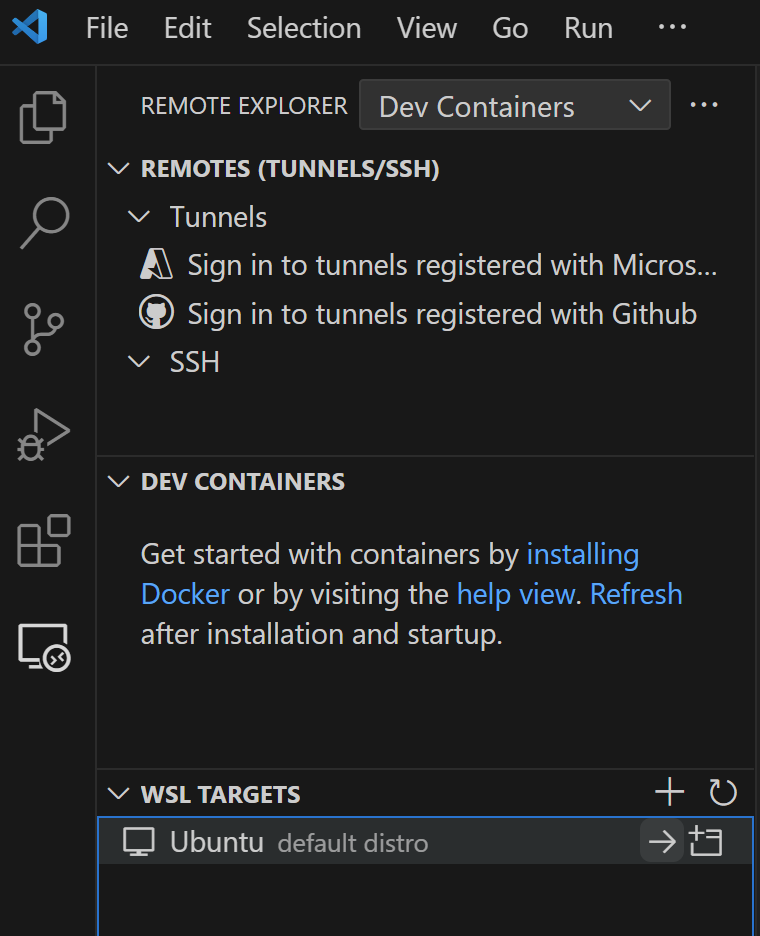Collapse the Dev Containers section
760x936 pixels.
tap(118, 481)
